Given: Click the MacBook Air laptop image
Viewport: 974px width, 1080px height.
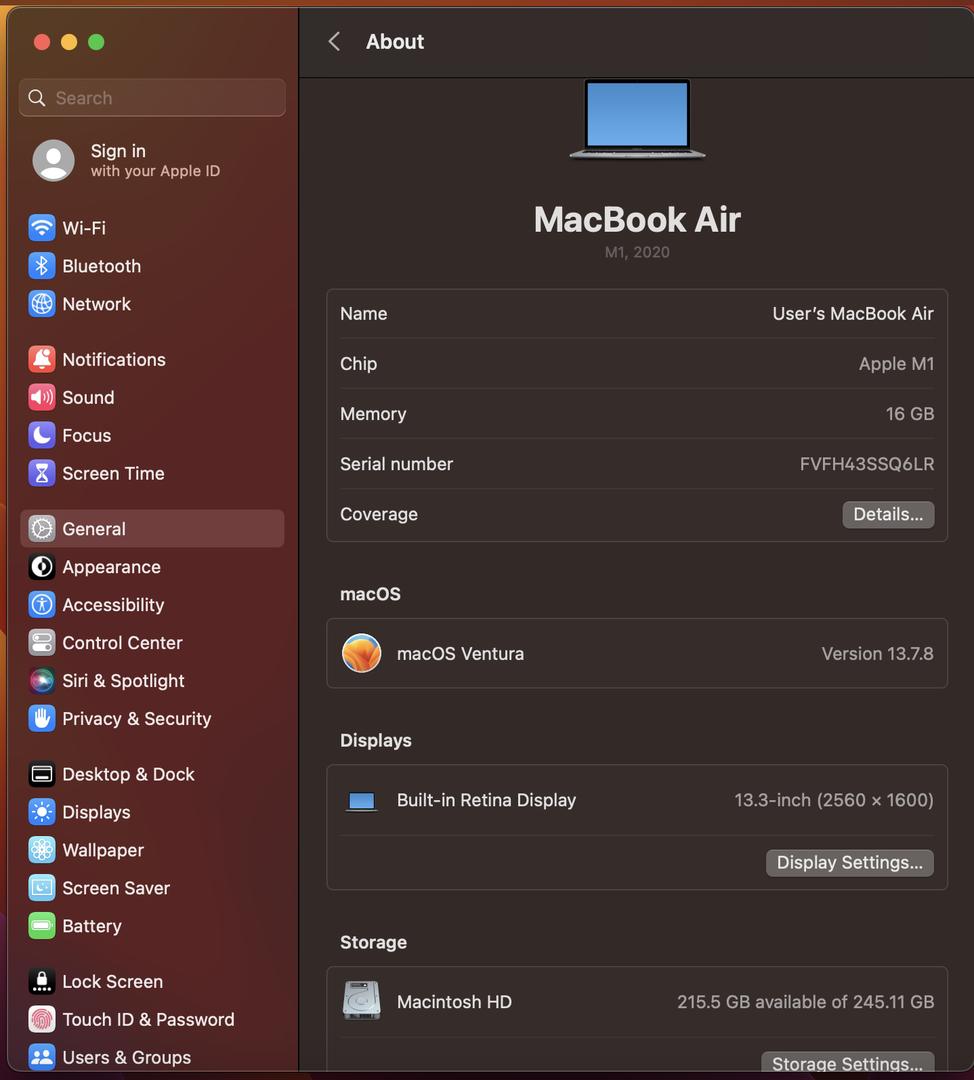Looking at the screenshot, I should pos(637,119).
